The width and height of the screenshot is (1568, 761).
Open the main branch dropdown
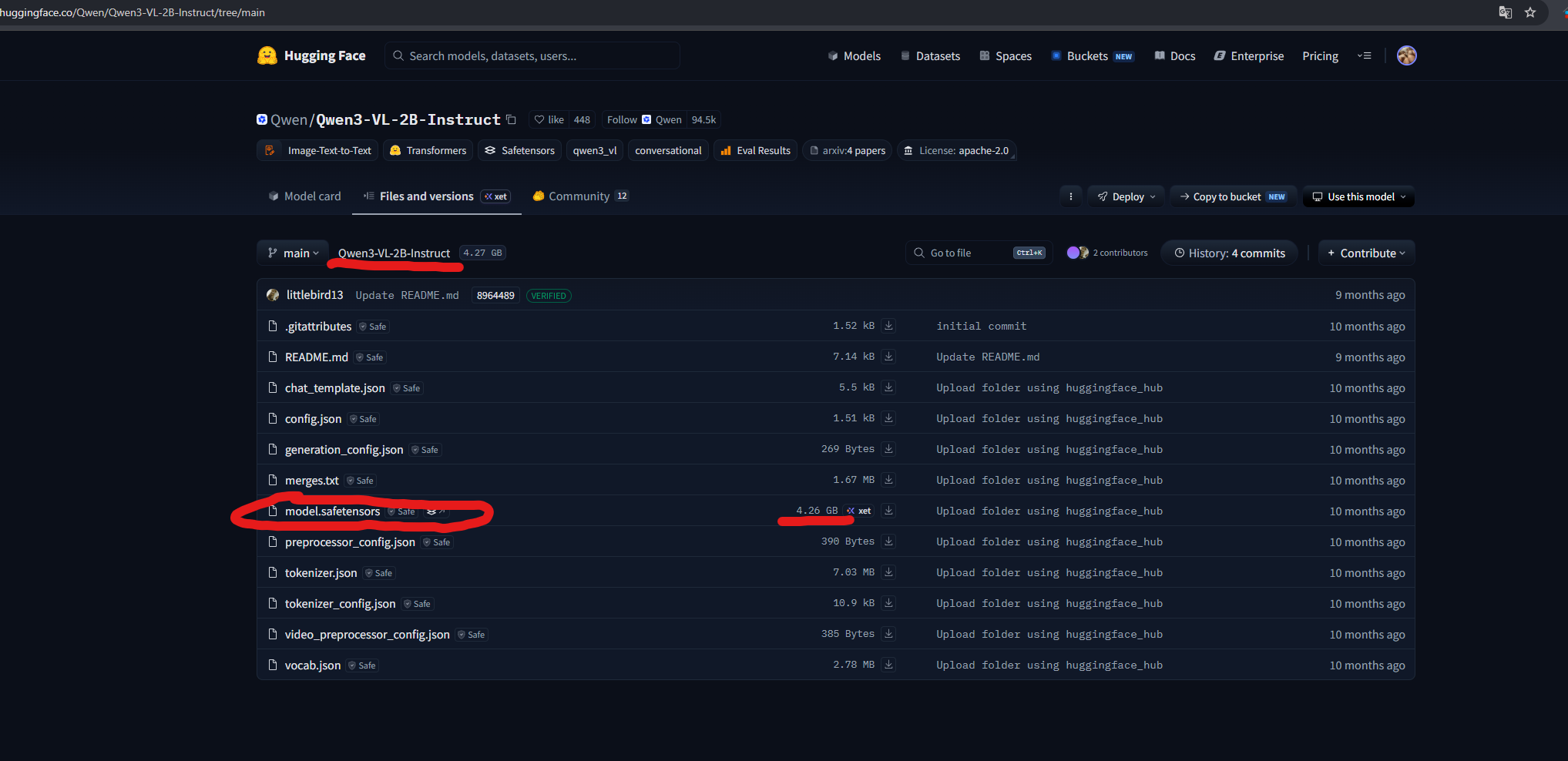point(293,253)
